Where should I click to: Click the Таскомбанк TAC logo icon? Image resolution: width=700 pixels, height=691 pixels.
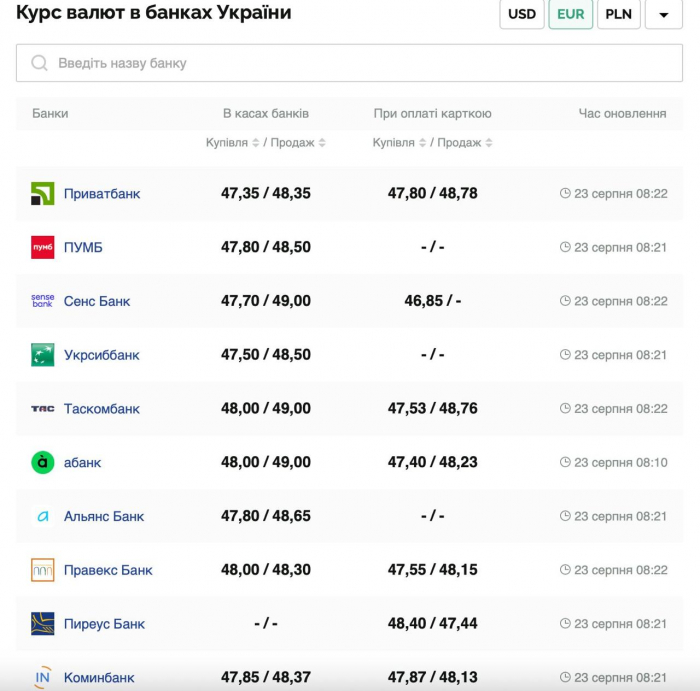[x=42, y=408]
